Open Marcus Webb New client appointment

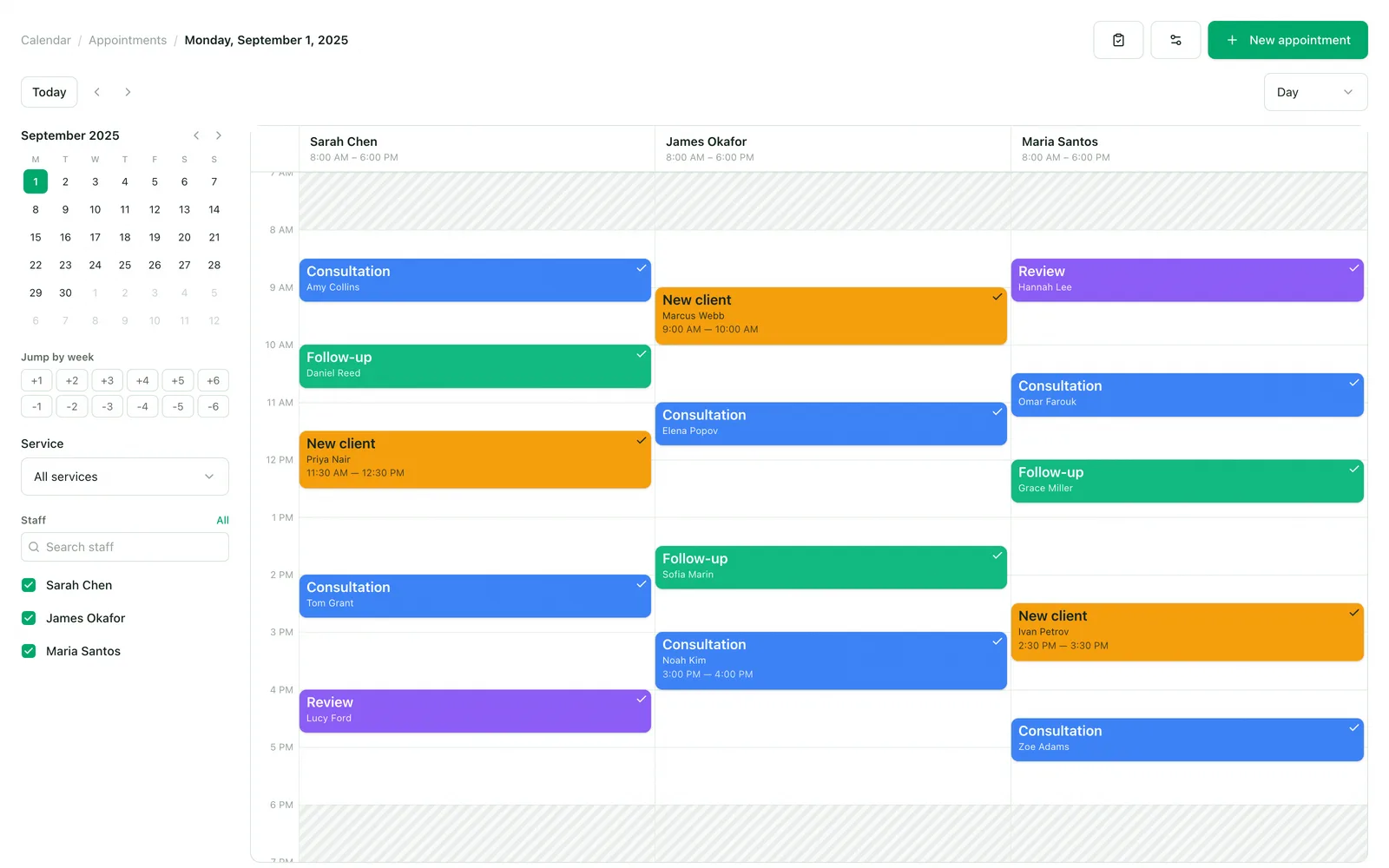click(x=831, y=316)
